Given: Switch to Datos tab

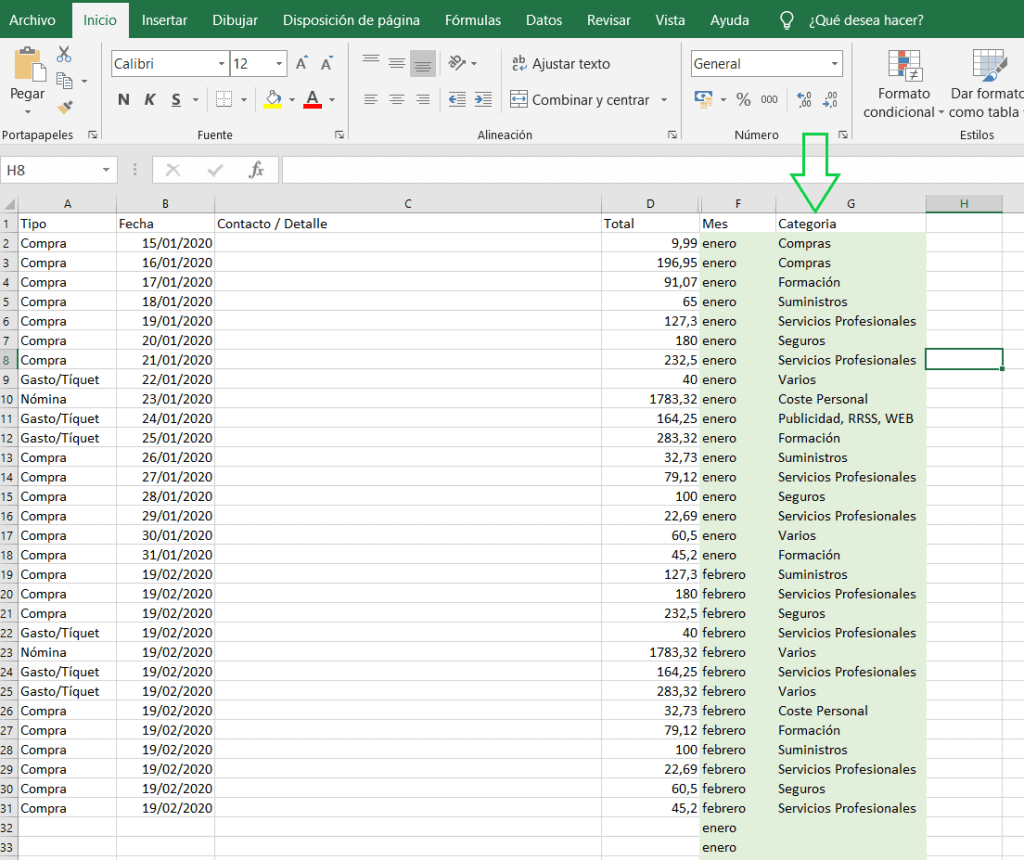Looking at the screenshot, I should pyautogui.click(x=544, y=20).
